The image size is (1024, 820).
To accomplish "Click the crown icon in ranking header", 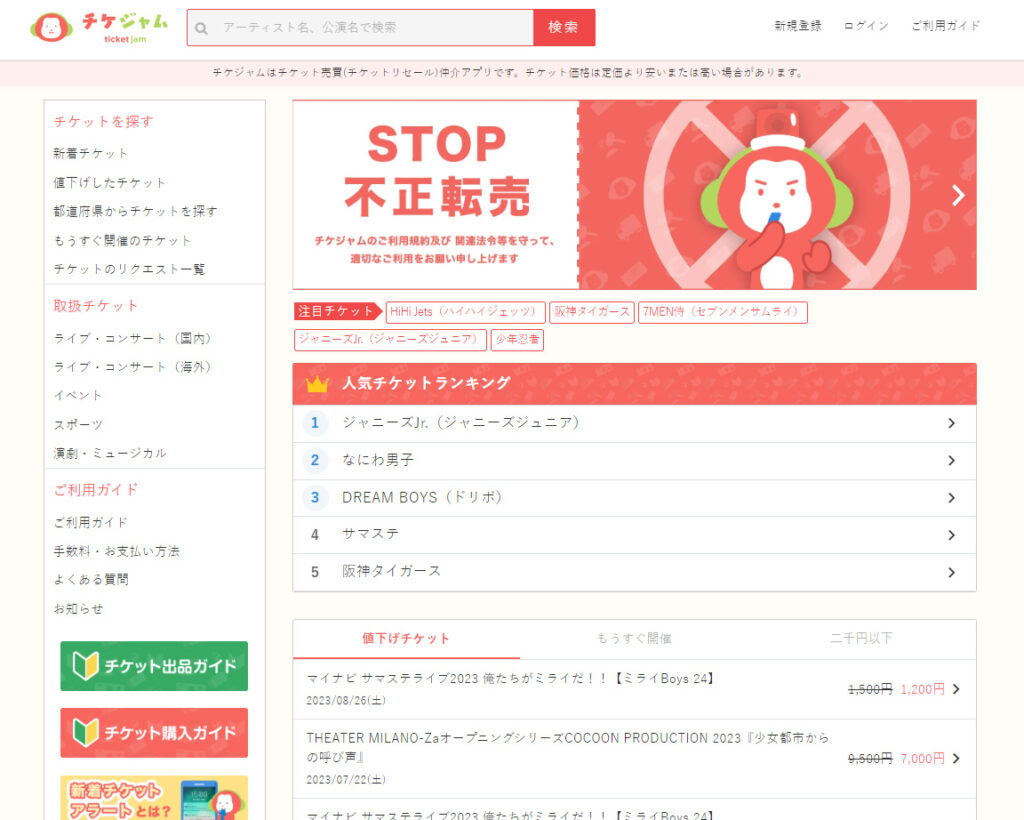I will [x=317, y=383].
